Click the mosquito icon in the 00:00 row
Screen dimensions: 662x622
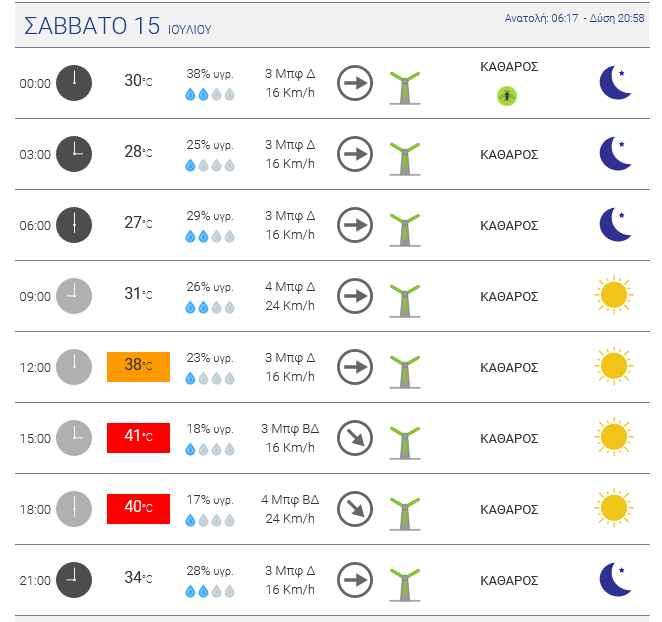pyautogui.click(x=507, y=96)
